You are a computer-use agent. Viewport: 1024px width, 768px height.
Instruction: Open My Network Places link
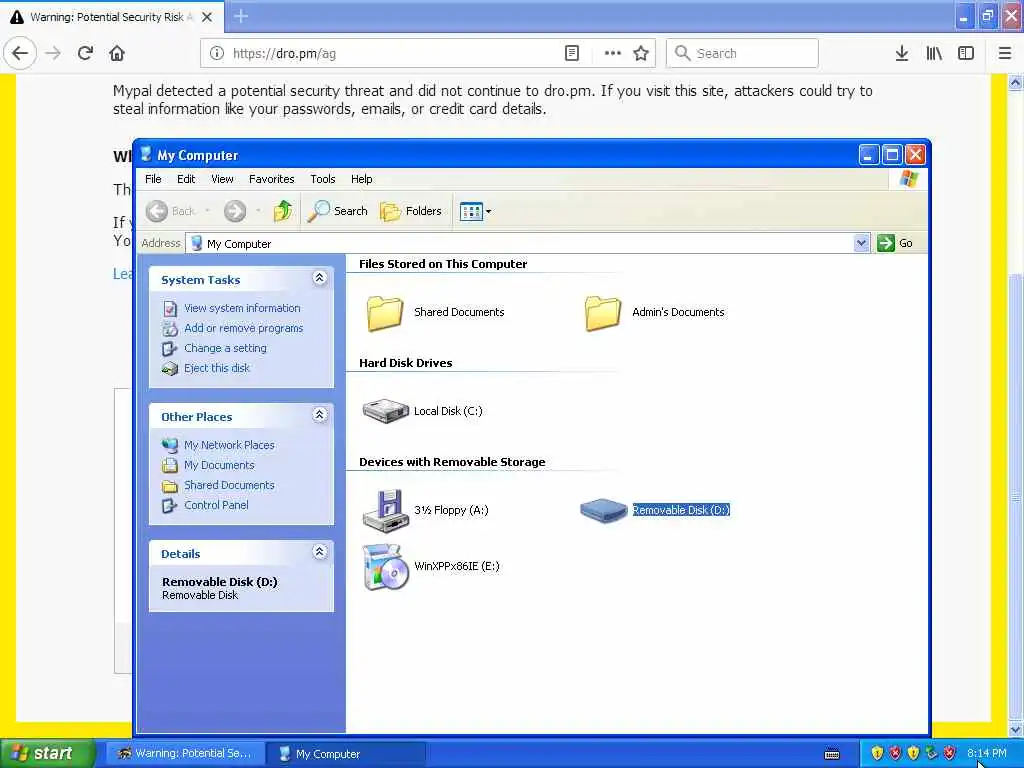(x=229, y=445)
